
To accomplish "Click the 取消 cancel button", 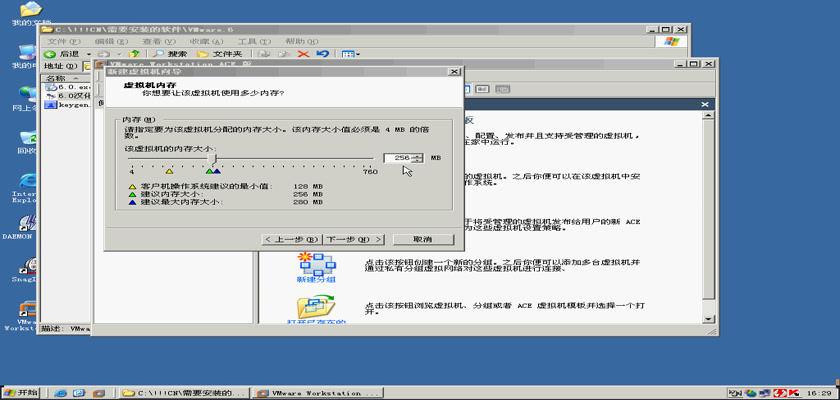I will (x=423, y=239).
